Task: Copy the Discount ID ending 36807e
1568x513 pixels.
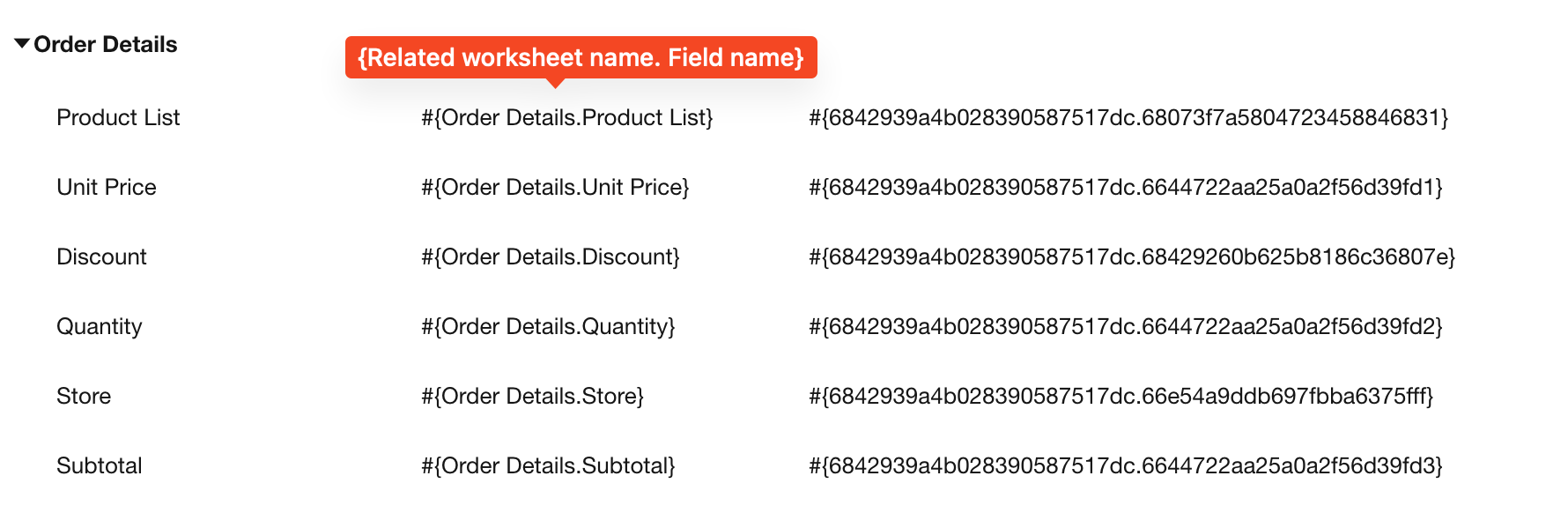Action: (x=1131, y=256)
